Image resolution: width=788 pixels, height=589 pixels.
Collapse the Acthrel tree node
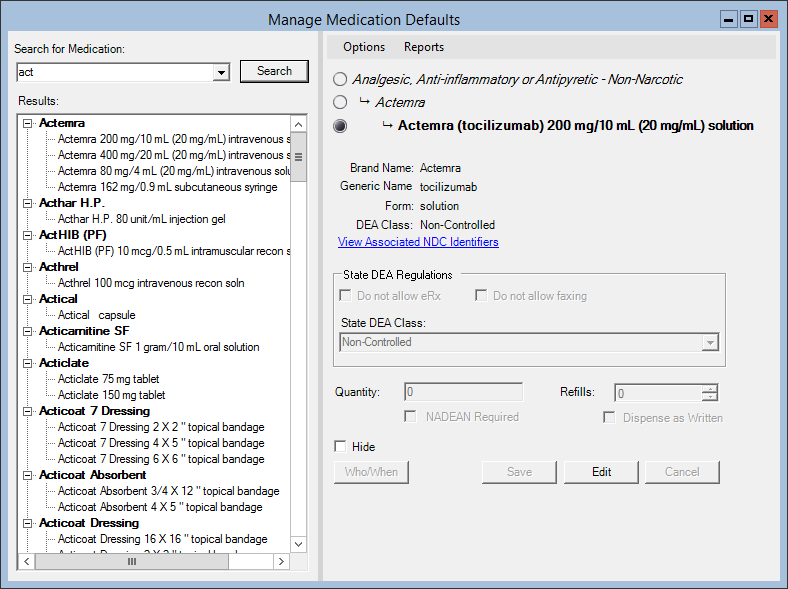(x=28, y=267)
